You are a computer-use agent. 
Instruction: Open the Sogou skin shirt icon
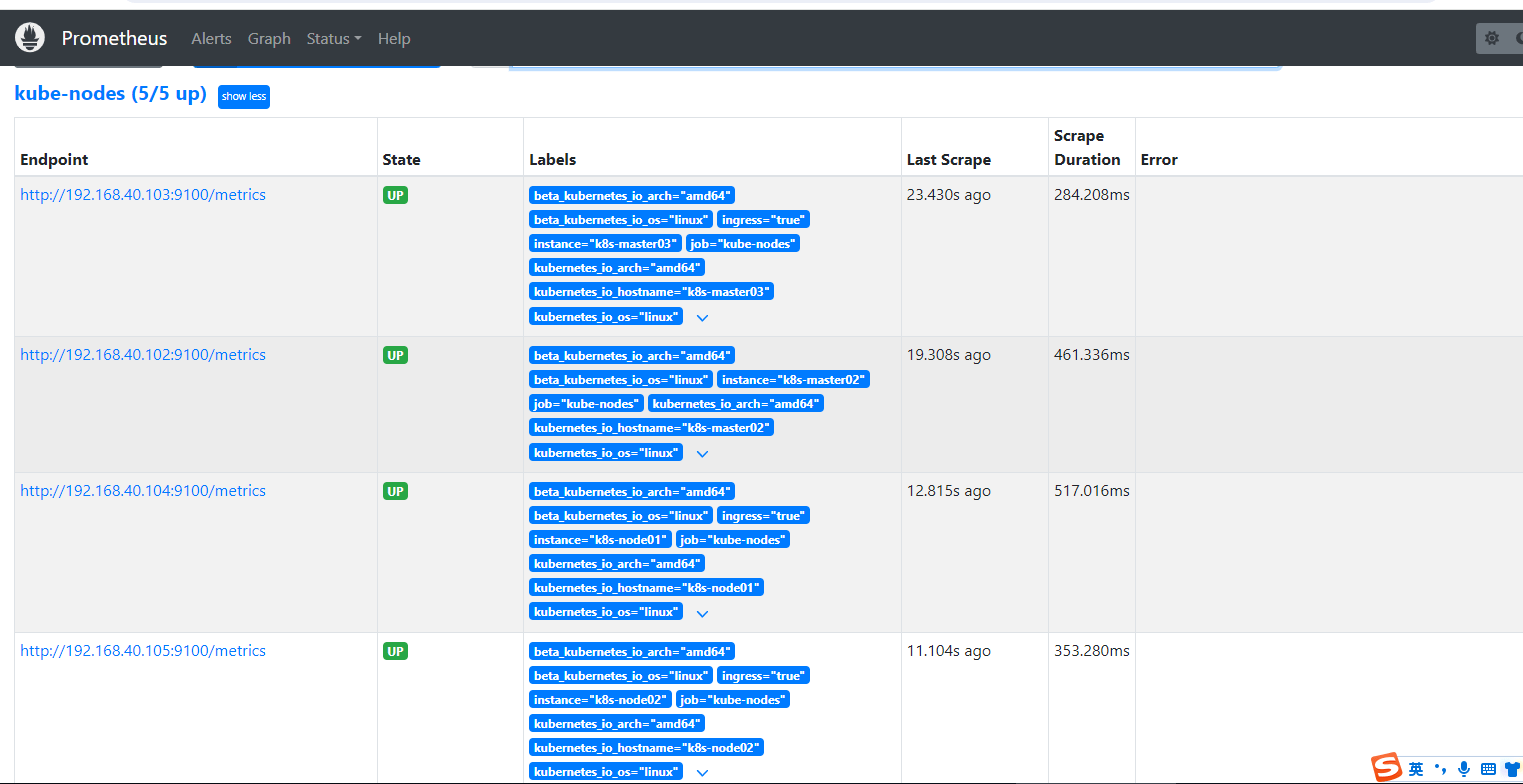[1511, 769]
